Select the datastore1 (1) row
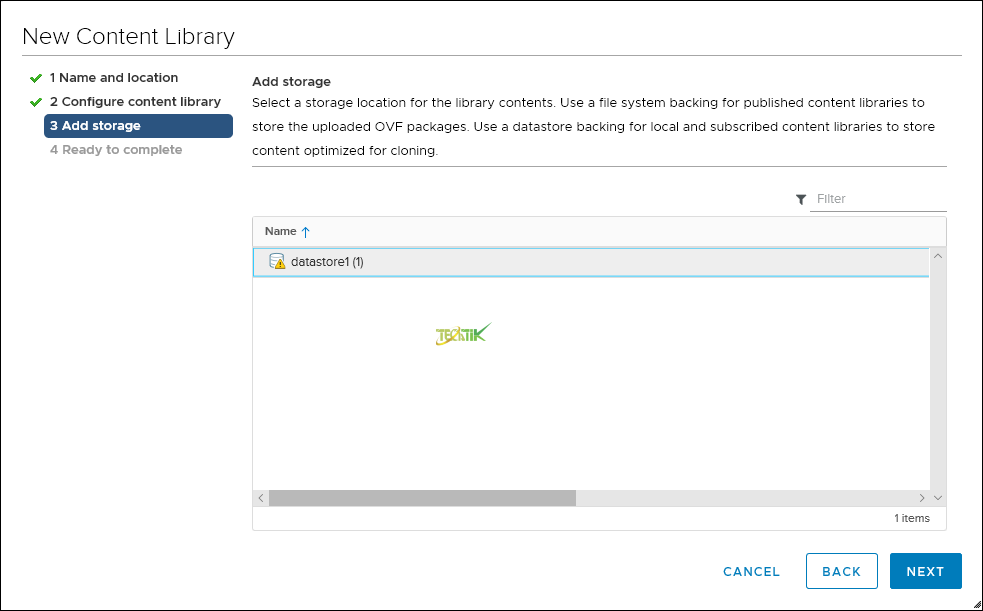The width and height of the screenshot is (983, 611). [590, 262]
